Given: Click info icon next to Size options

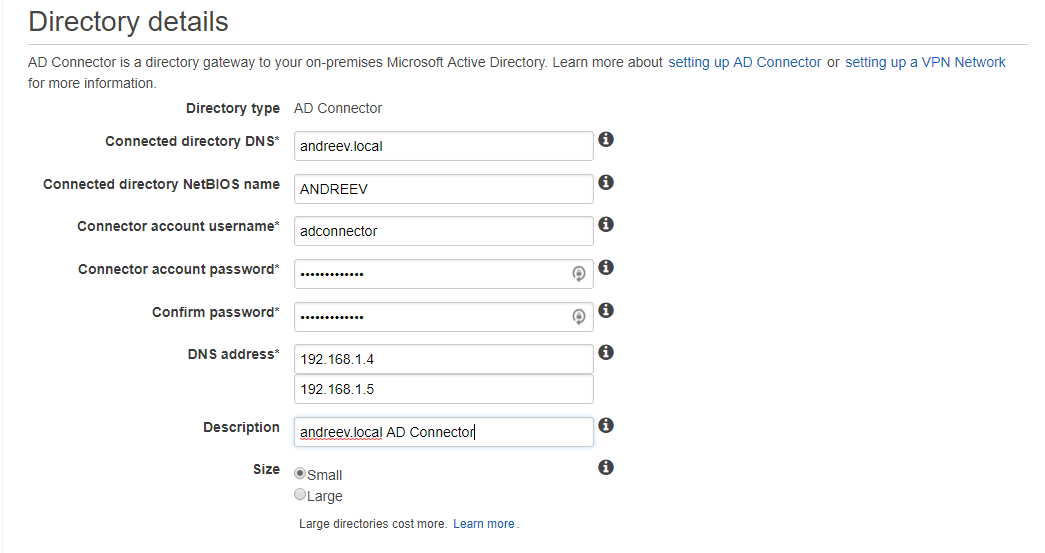Looking at the screenshot, I should coord(605,467).
